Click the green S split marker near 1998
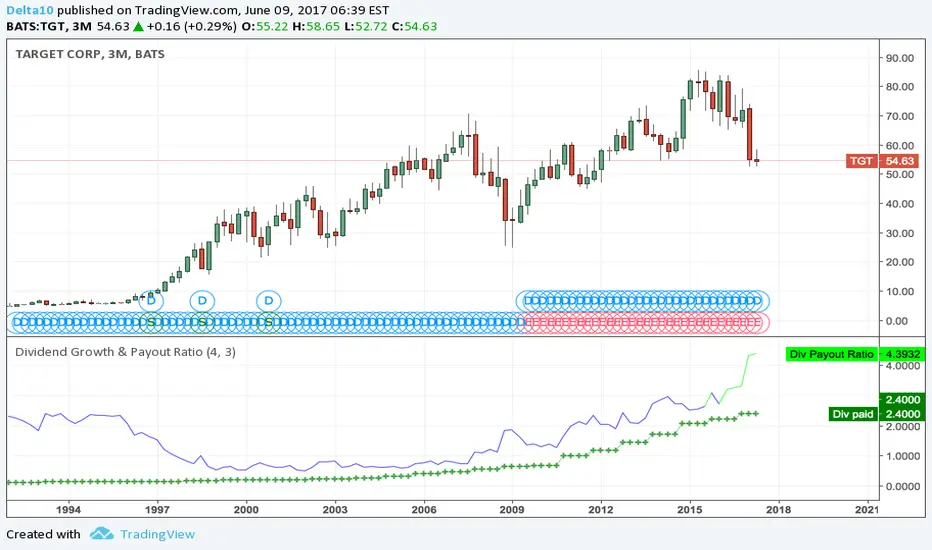 (202, 322)
